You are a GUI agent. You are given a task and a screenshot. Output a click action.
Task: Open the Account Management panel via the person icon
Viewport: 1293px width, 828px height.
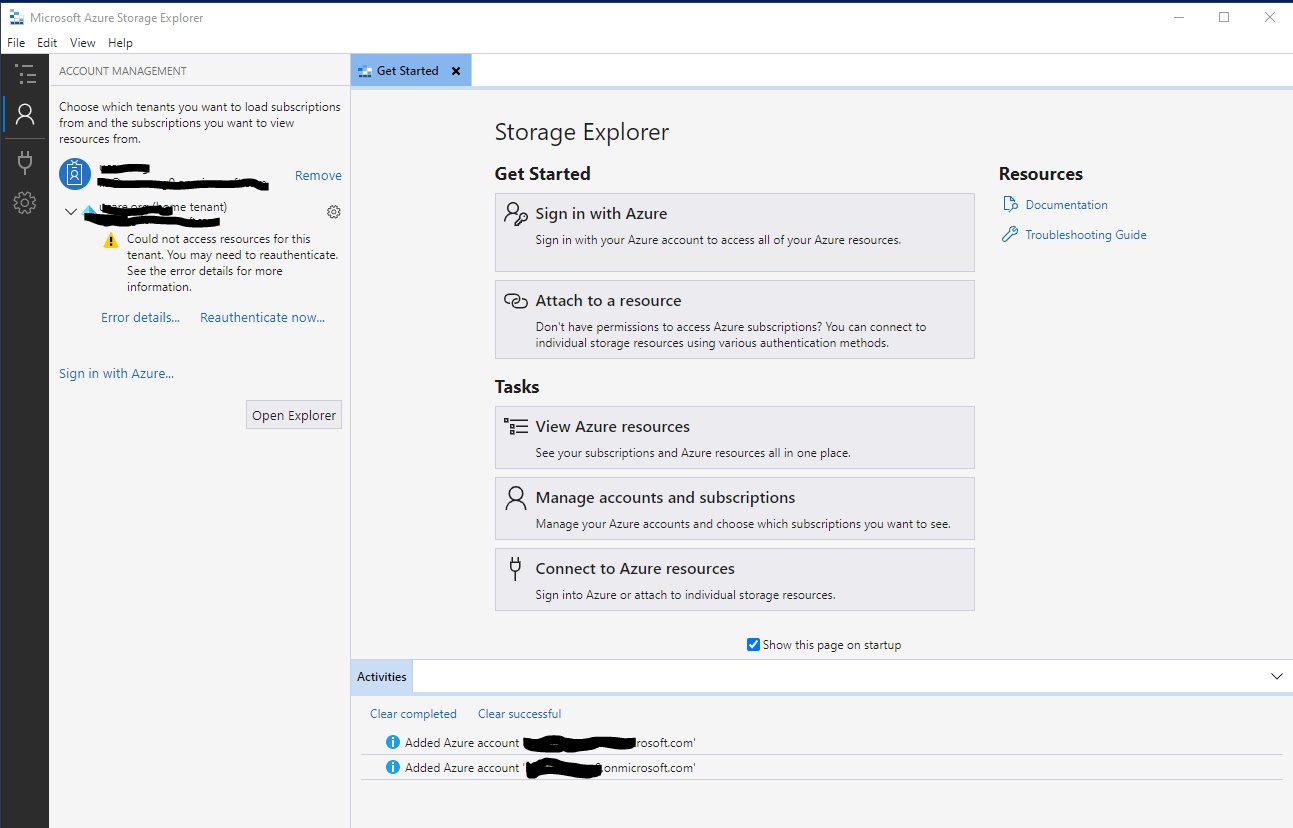click(24, 113)
